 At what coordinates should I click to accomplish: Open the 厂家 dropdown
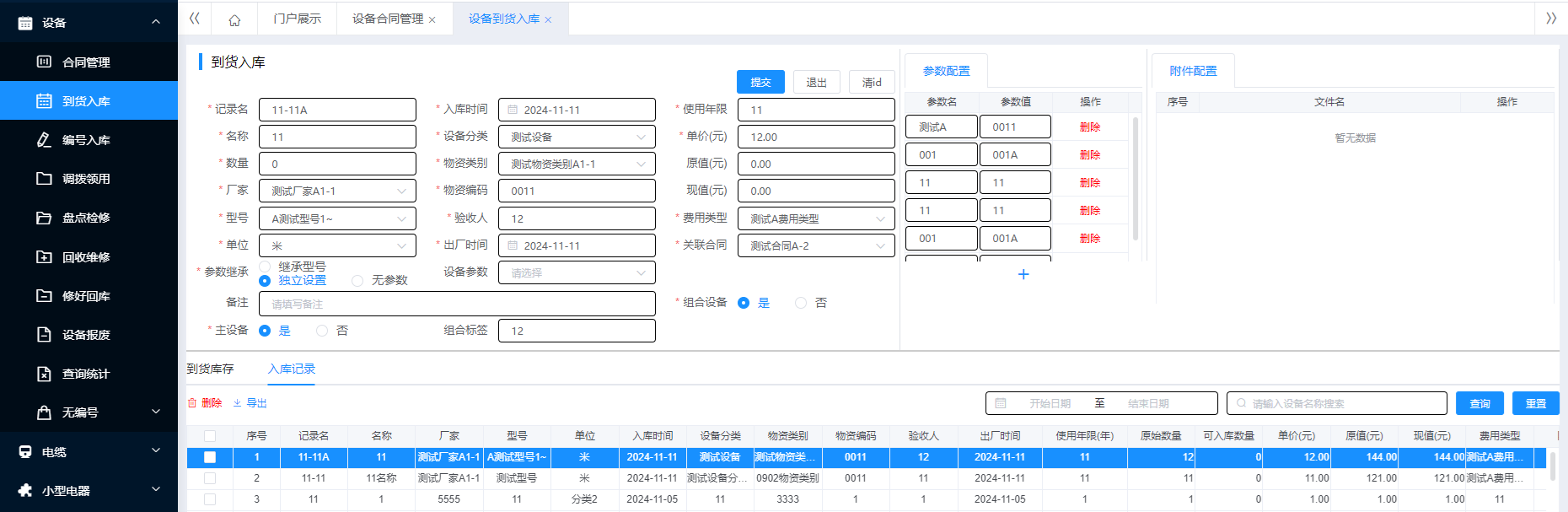pyautogui.click(x=337, y=191)
